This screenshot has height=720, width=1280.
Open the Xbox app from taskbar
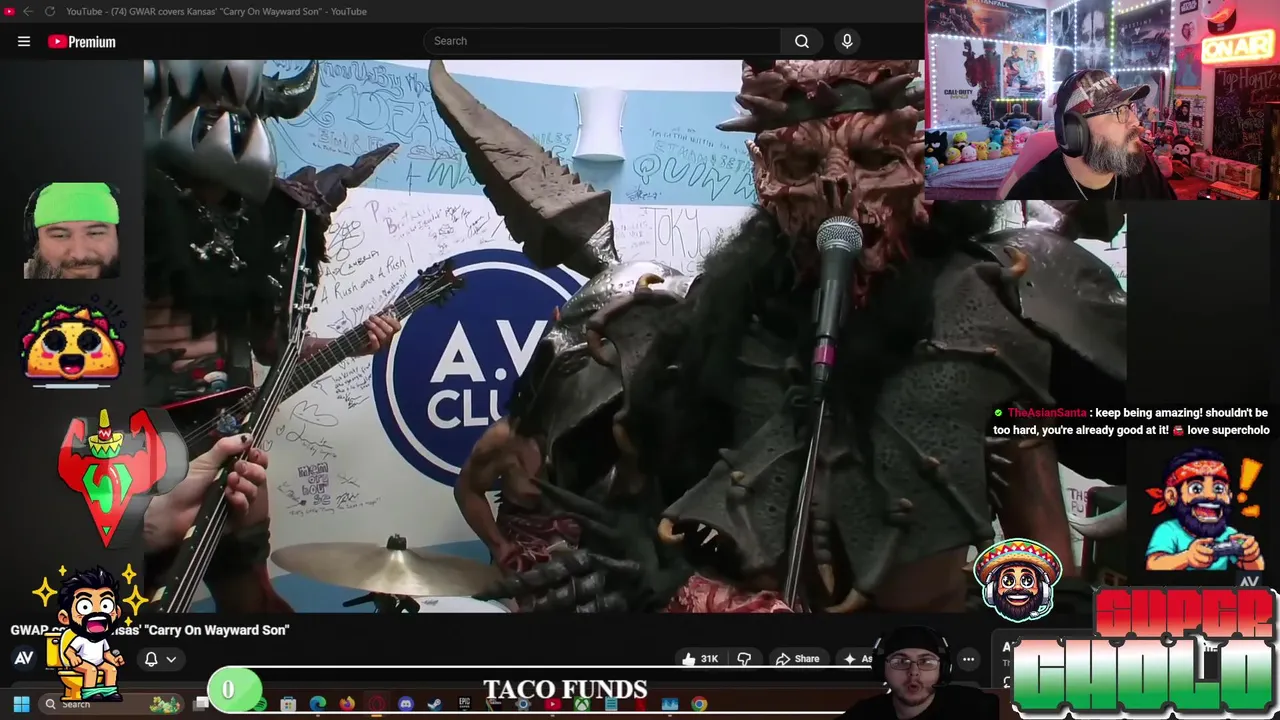coord(582,704)
